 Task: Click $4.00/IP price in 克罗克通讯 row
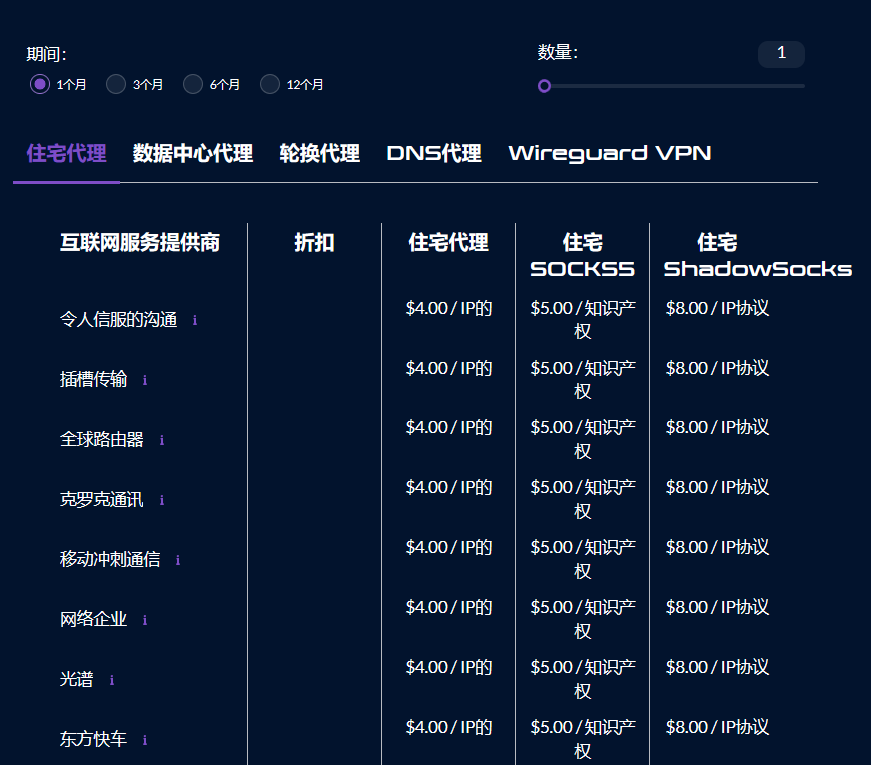[x=449, y=487]
